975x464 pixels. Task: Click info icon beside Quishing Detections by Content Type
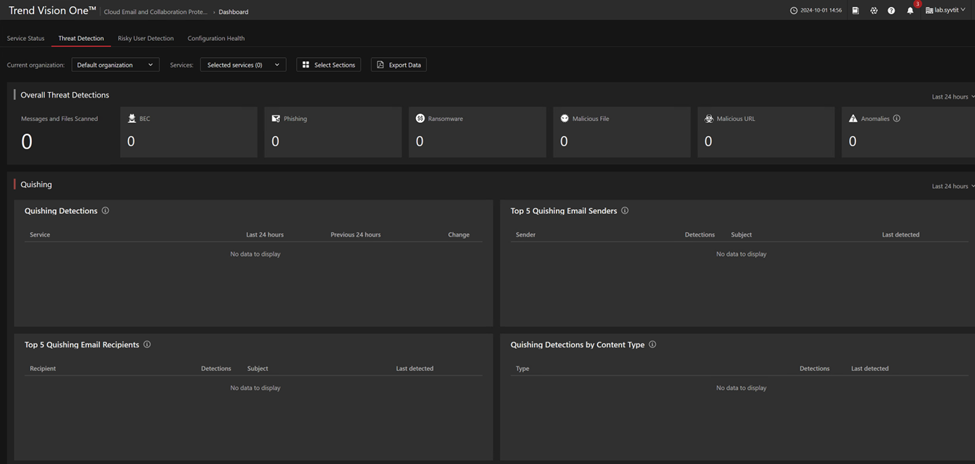click(652, 344)
